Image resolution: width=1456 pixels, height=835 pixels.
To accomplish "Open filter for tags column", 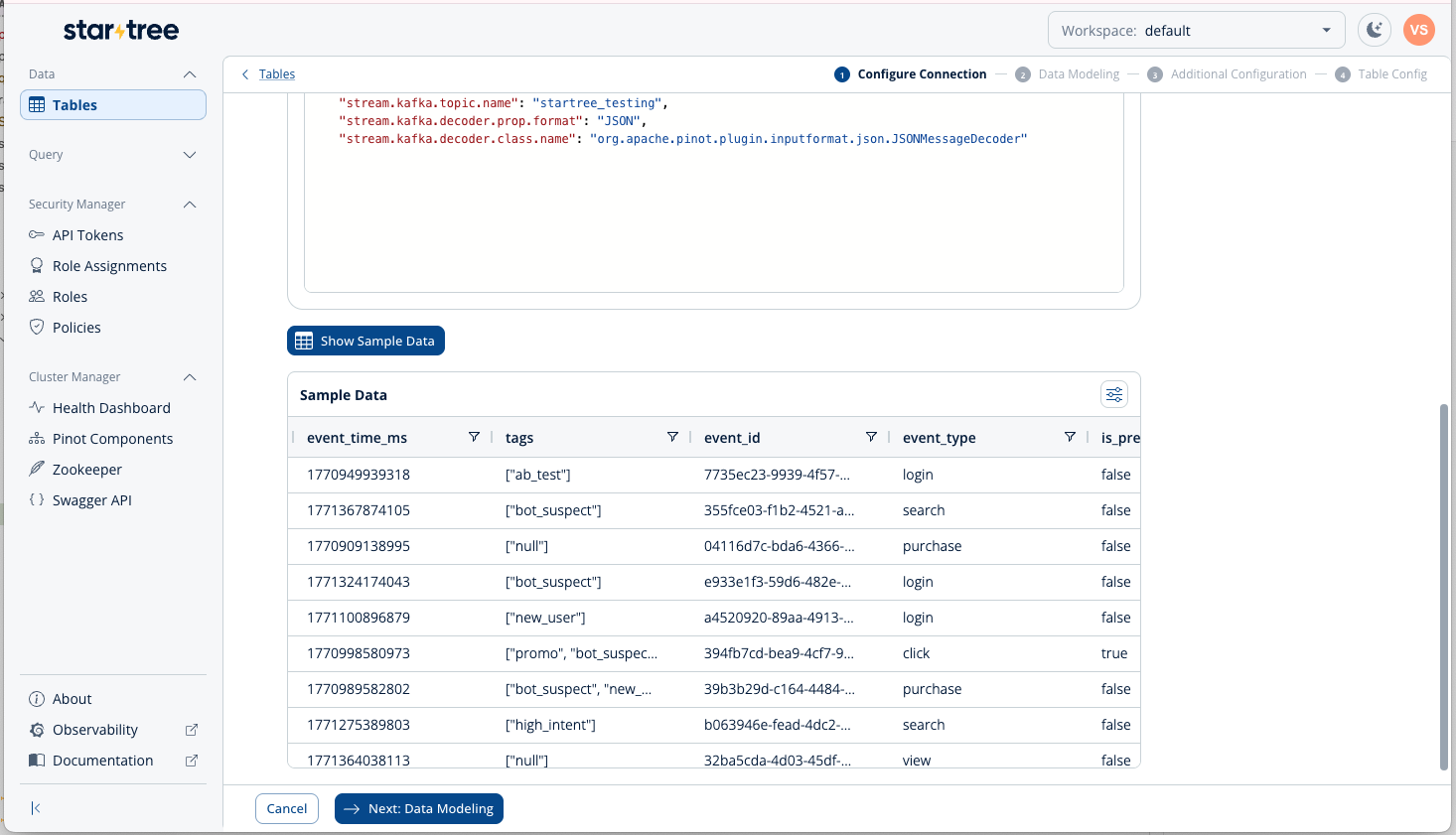I will pyautogui.click(x=672, y=437).
